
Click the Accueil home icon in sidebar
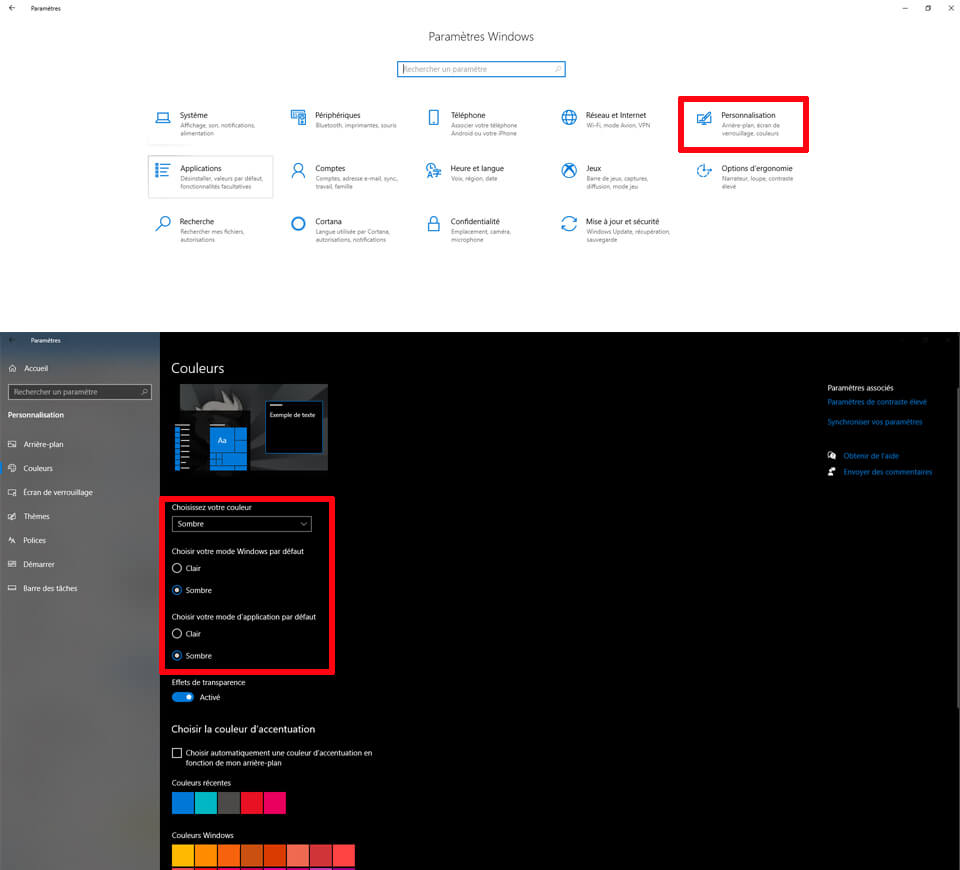(12, 369)
